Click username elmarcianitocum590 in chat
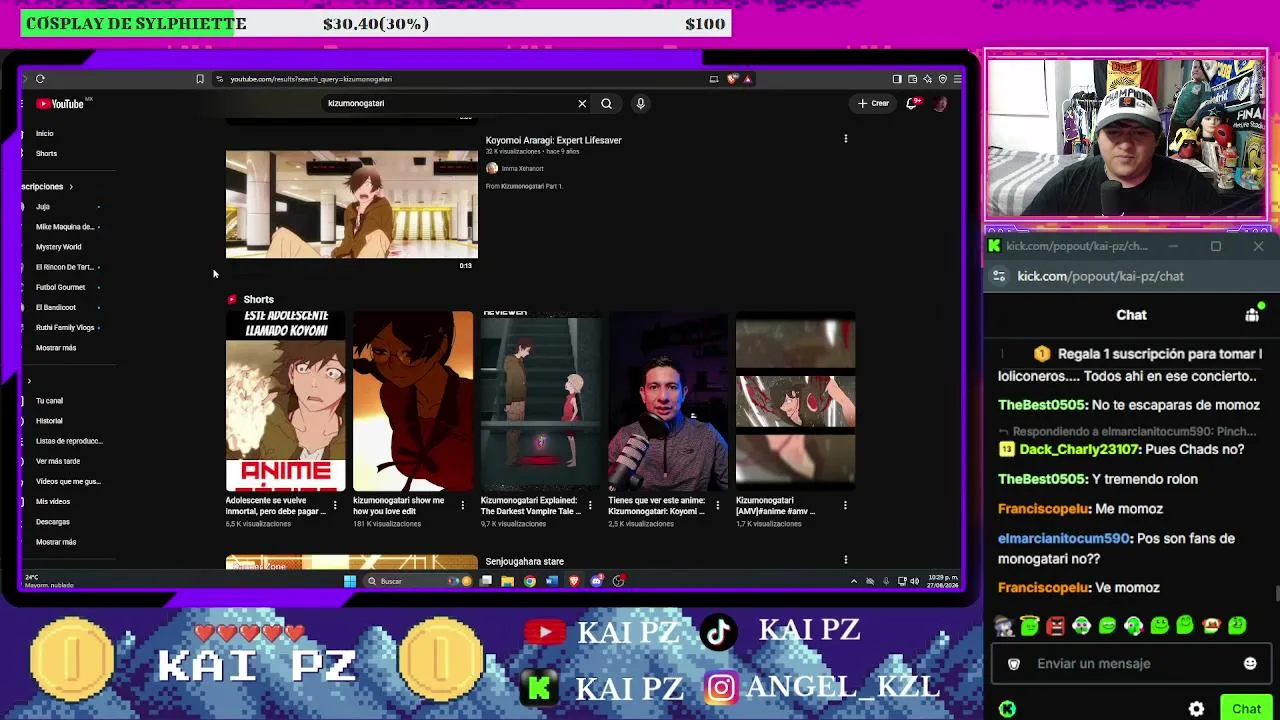Screen dimensions: 1280x720 point(1064,538)
